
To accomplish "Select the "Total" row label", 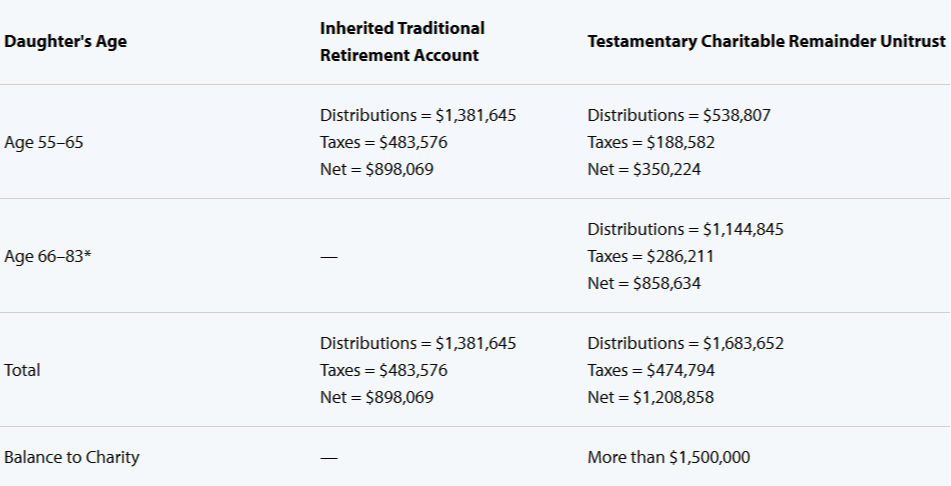I will point(23,370).
